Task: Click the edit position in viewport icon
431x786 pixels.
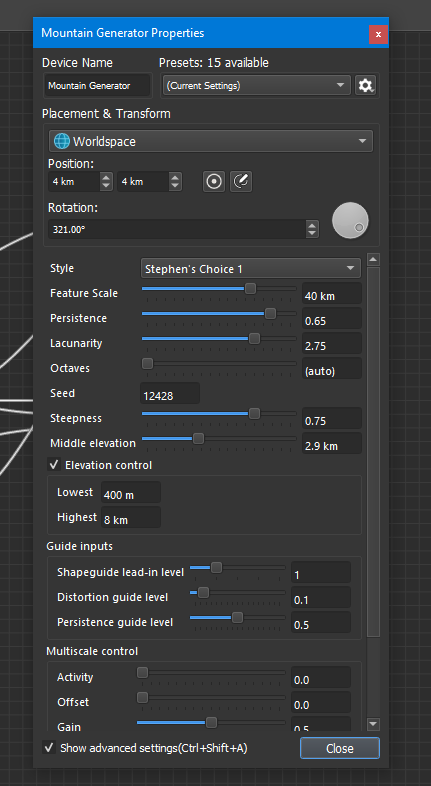Action: 241,181
